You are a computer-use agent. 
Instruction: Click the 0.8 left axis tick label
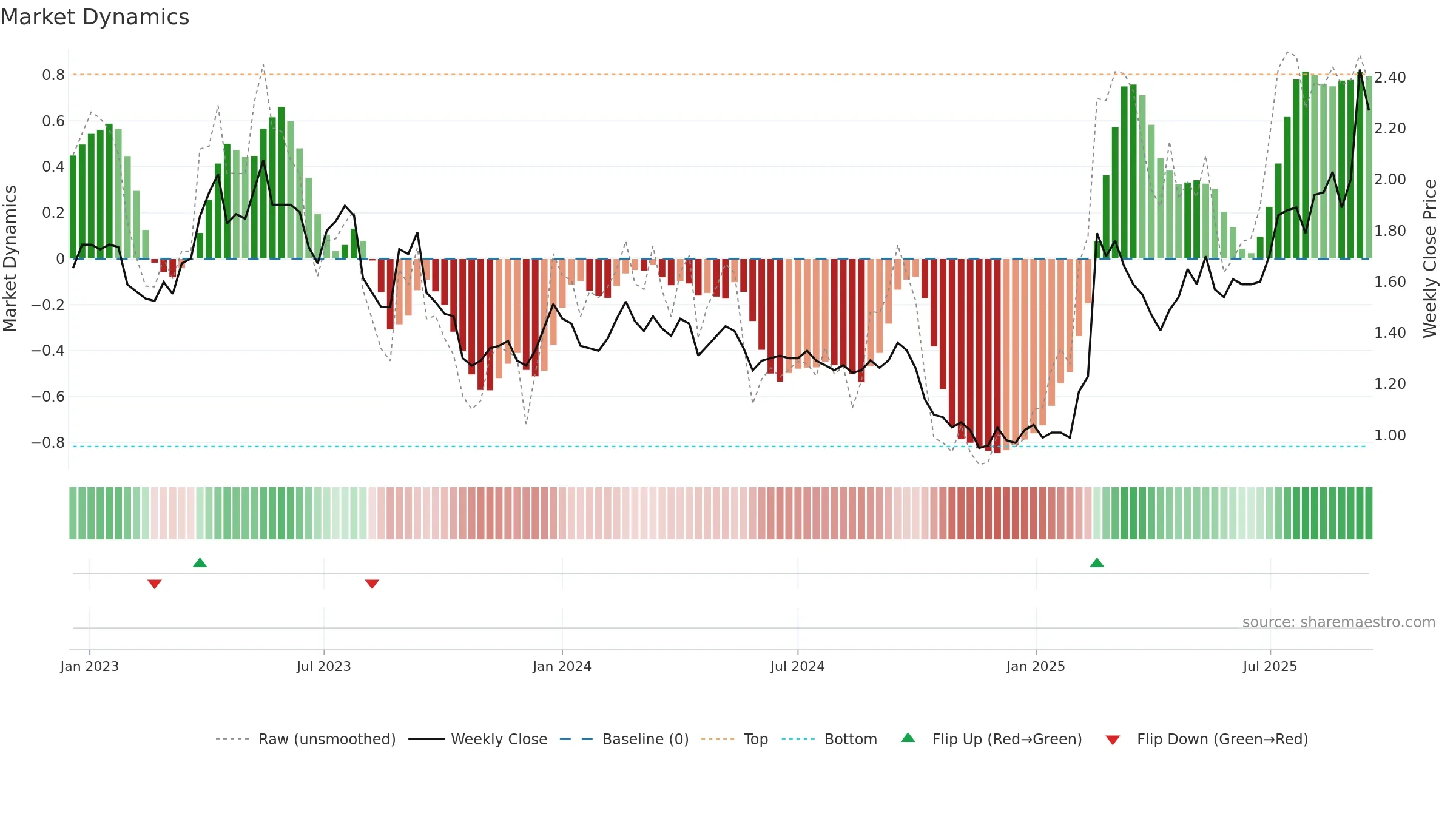pyautogui.click(x=53, y=75)
